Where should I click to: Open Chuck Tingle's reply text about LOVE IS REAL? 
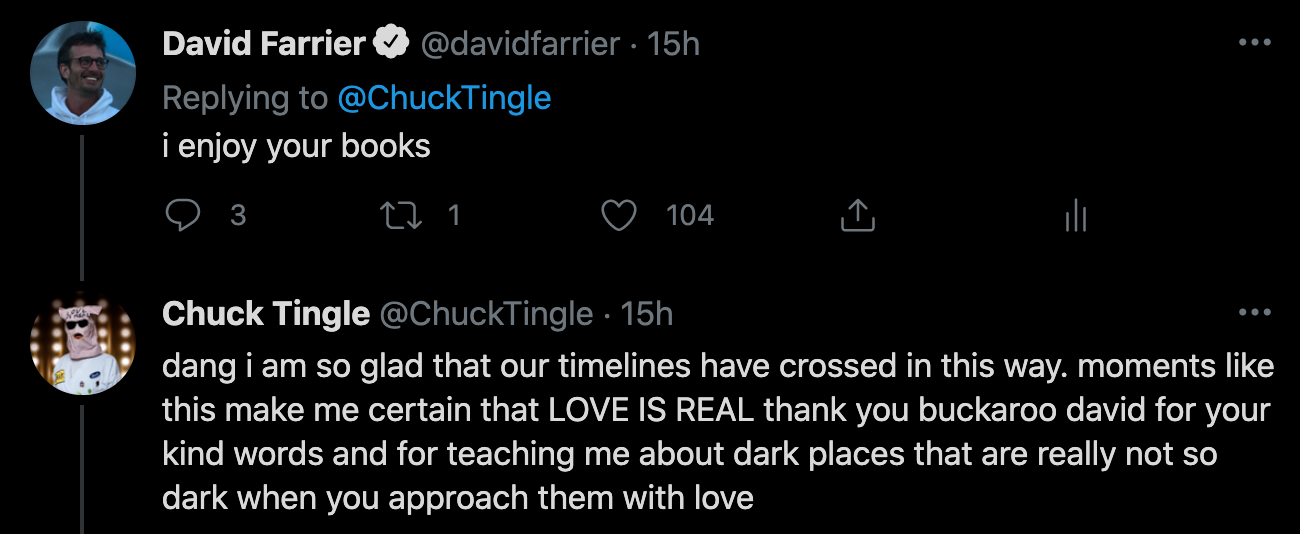point(700,431)
